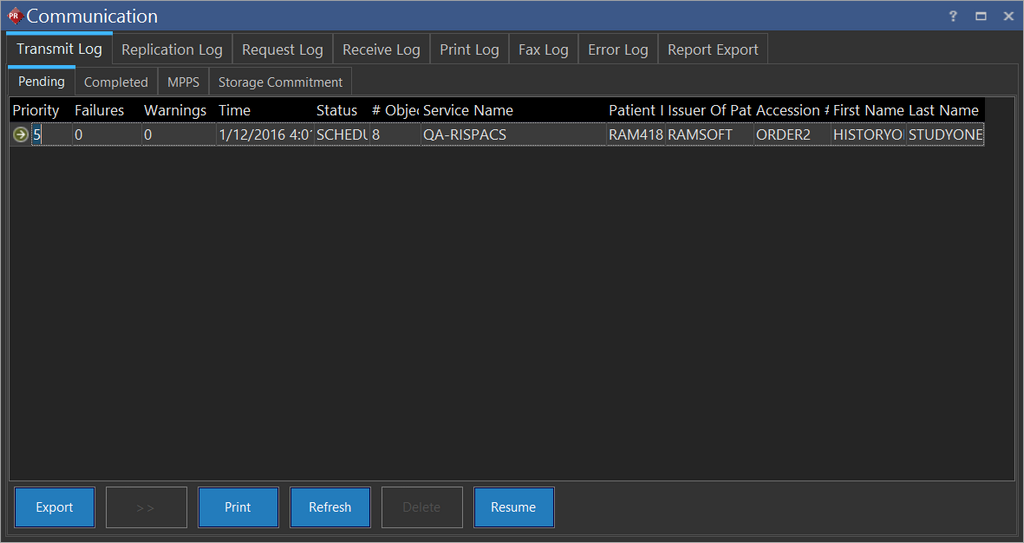Image resolution: width=1024 pixels, height=543 pixels.
Task: Refresh the pending transmit list
Action: click(330, 507)
